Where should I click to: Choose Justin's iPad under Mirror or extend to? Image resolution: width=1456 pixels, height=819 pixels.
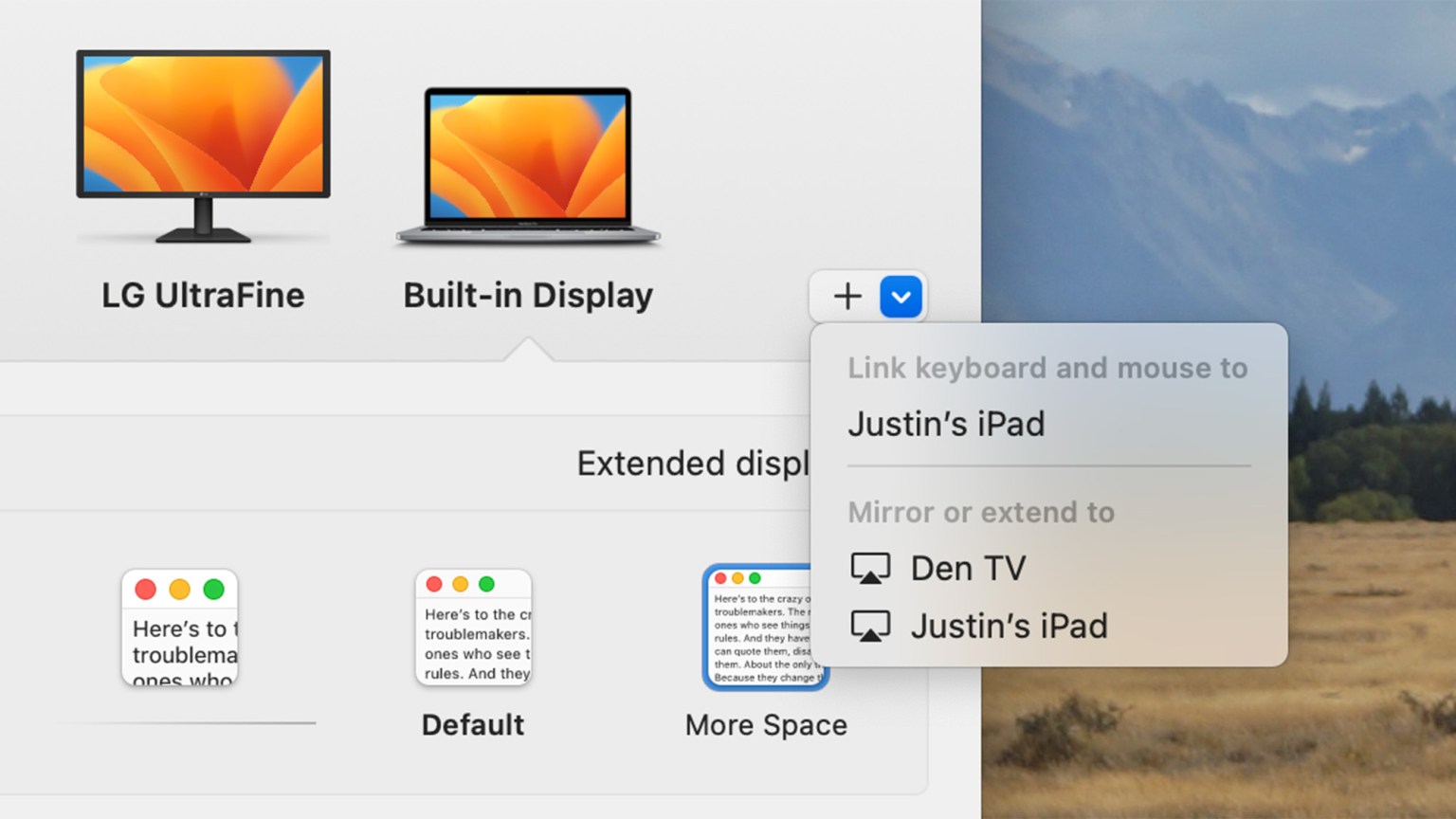pyautogui.click(x=1010, y=626)
